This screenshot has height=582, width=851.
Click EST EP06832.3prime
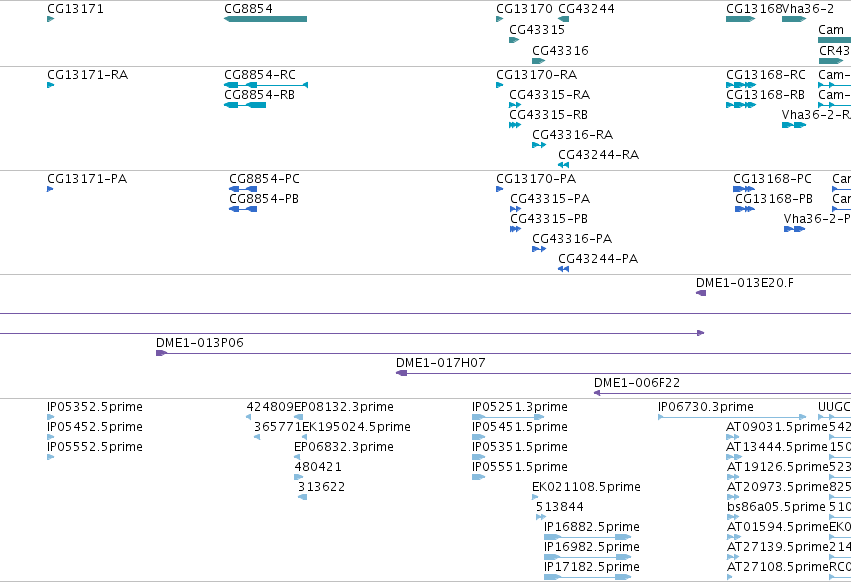pyautogui.click(x=344, y=447)
